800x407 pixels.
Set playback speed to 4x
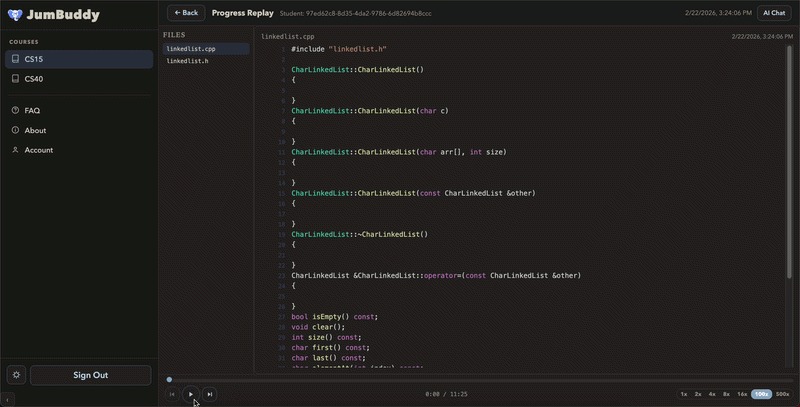tap(712, 394)
